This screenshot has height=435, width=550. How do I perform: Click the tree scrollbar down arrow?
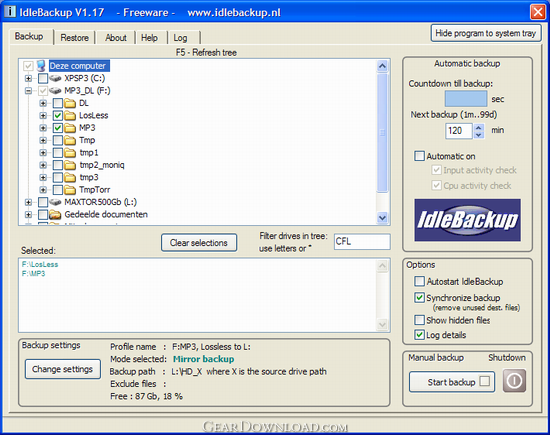(x=382, y=218)
